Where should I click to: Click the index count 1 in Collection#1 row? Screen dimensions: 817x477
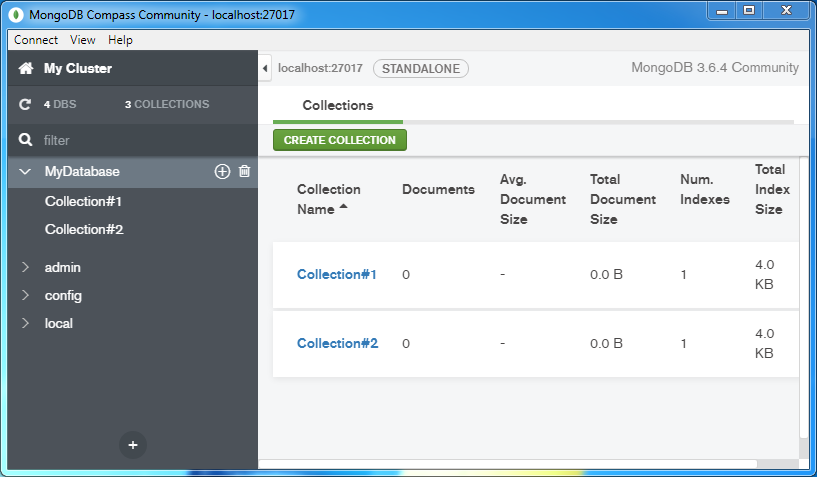point(684,274)
